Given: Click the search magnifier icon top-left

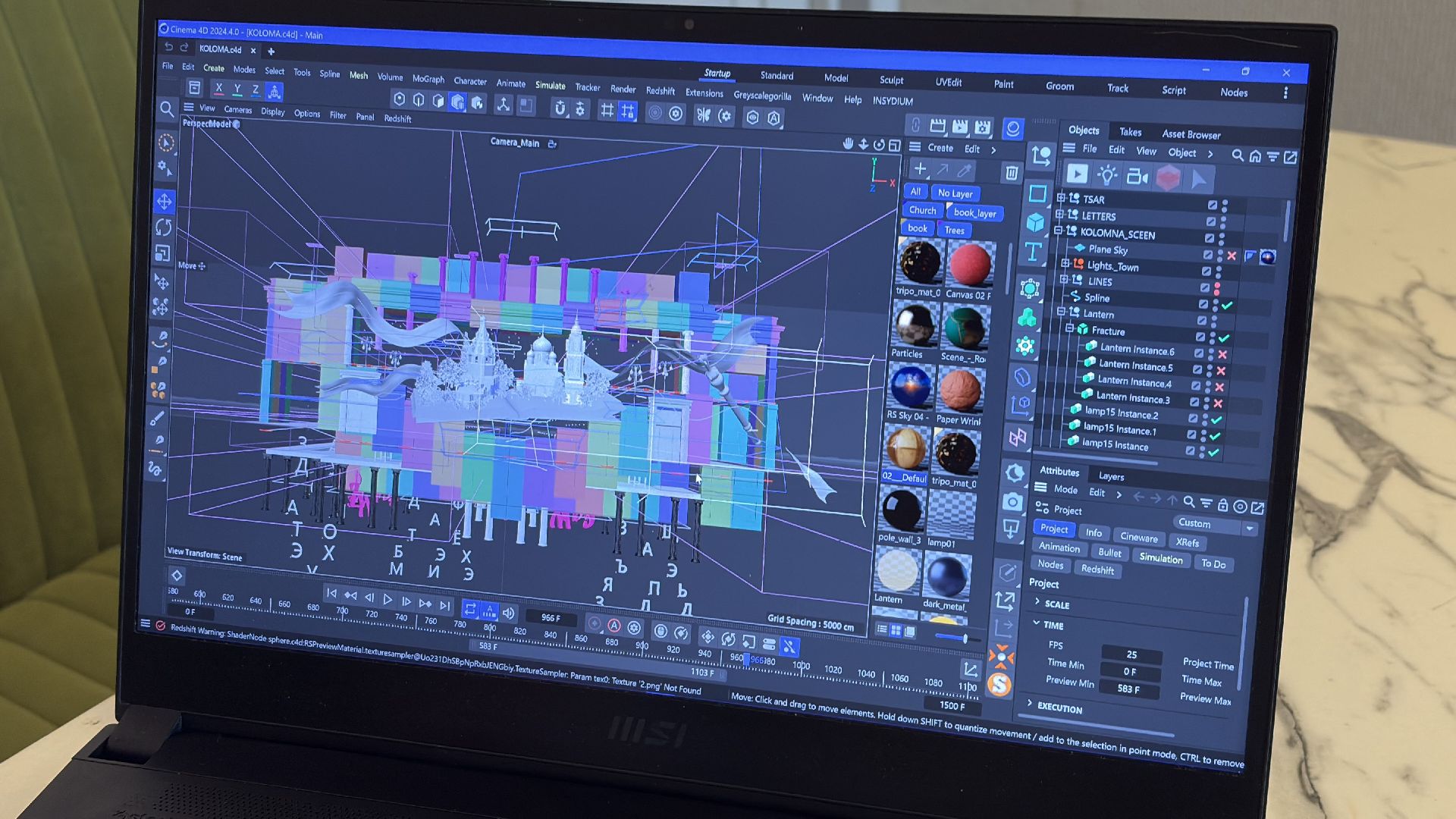Looking at the screenshot, I should [167, 110].
